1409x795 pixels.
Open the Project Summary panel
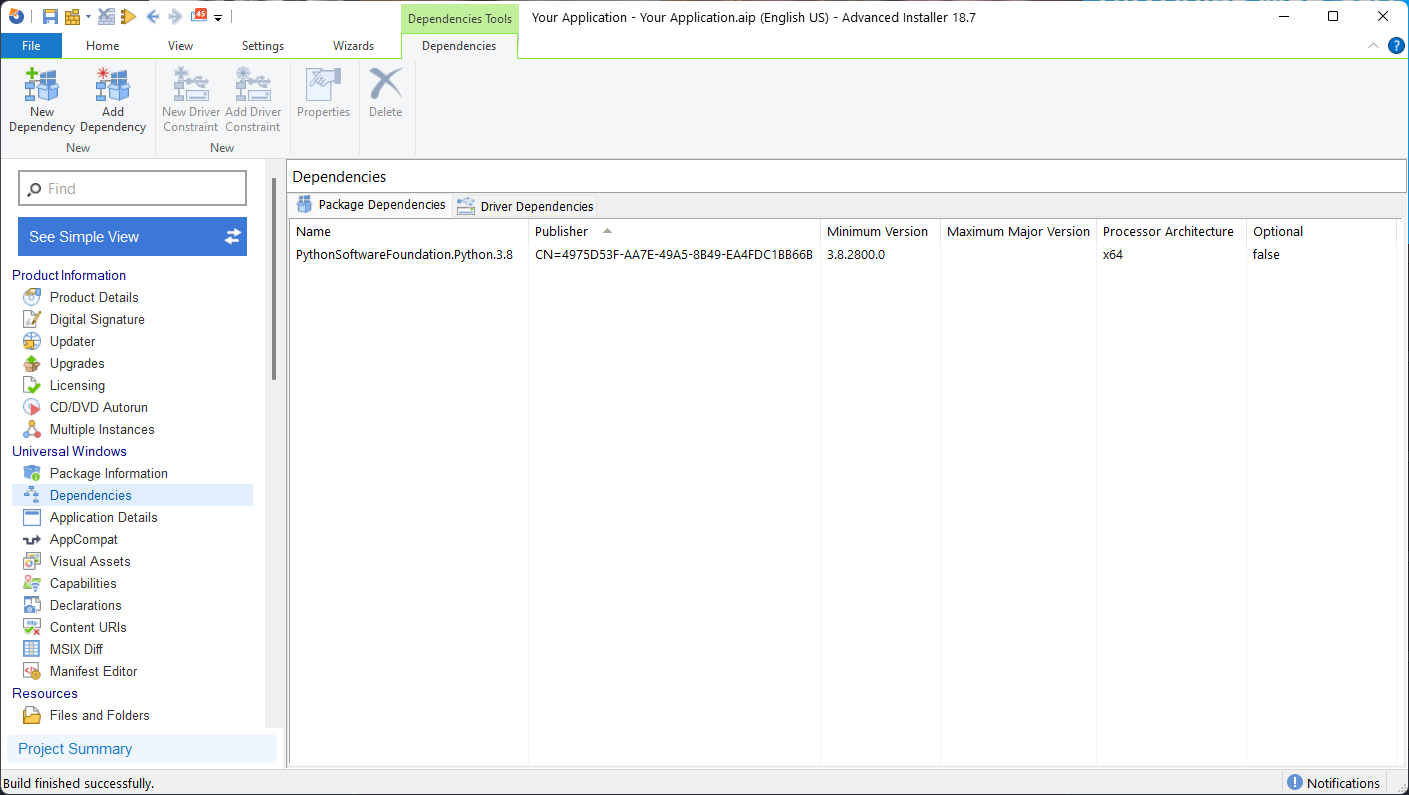pos(142,749)
